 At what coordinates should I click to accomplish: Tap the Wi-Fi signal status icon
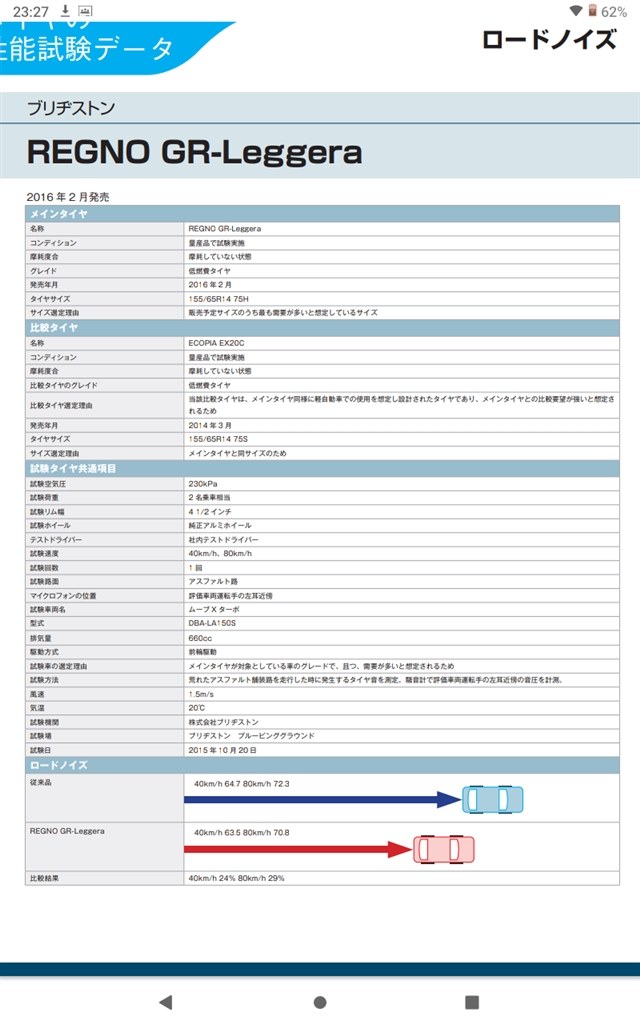tap(575, 10)
